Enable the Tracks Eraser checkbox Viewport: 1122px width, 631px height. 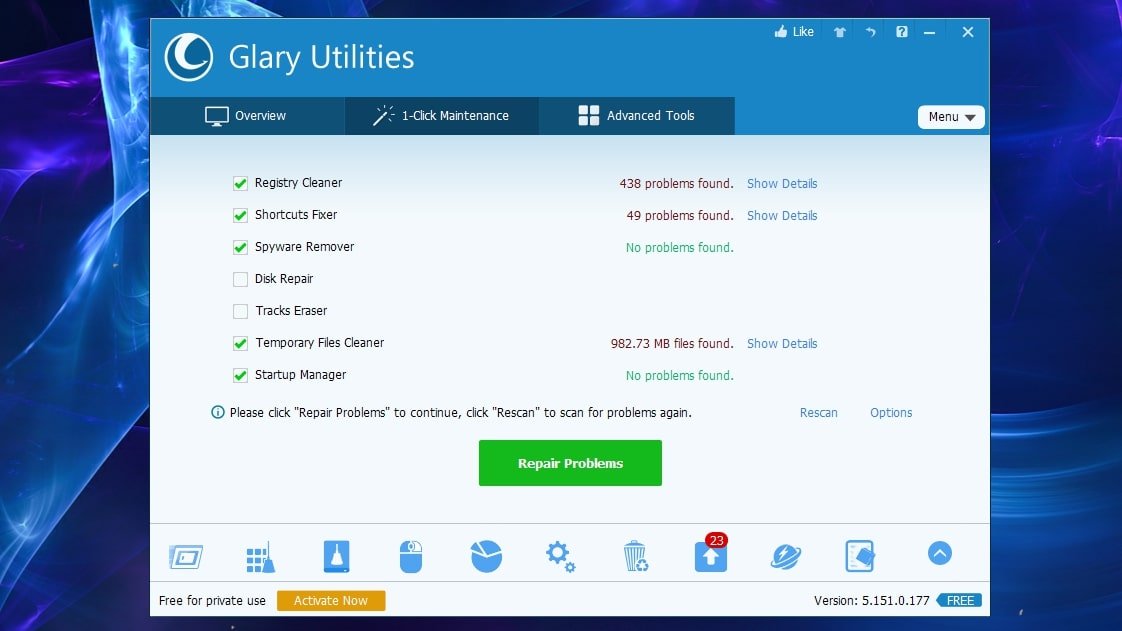(x=240, y=311)
